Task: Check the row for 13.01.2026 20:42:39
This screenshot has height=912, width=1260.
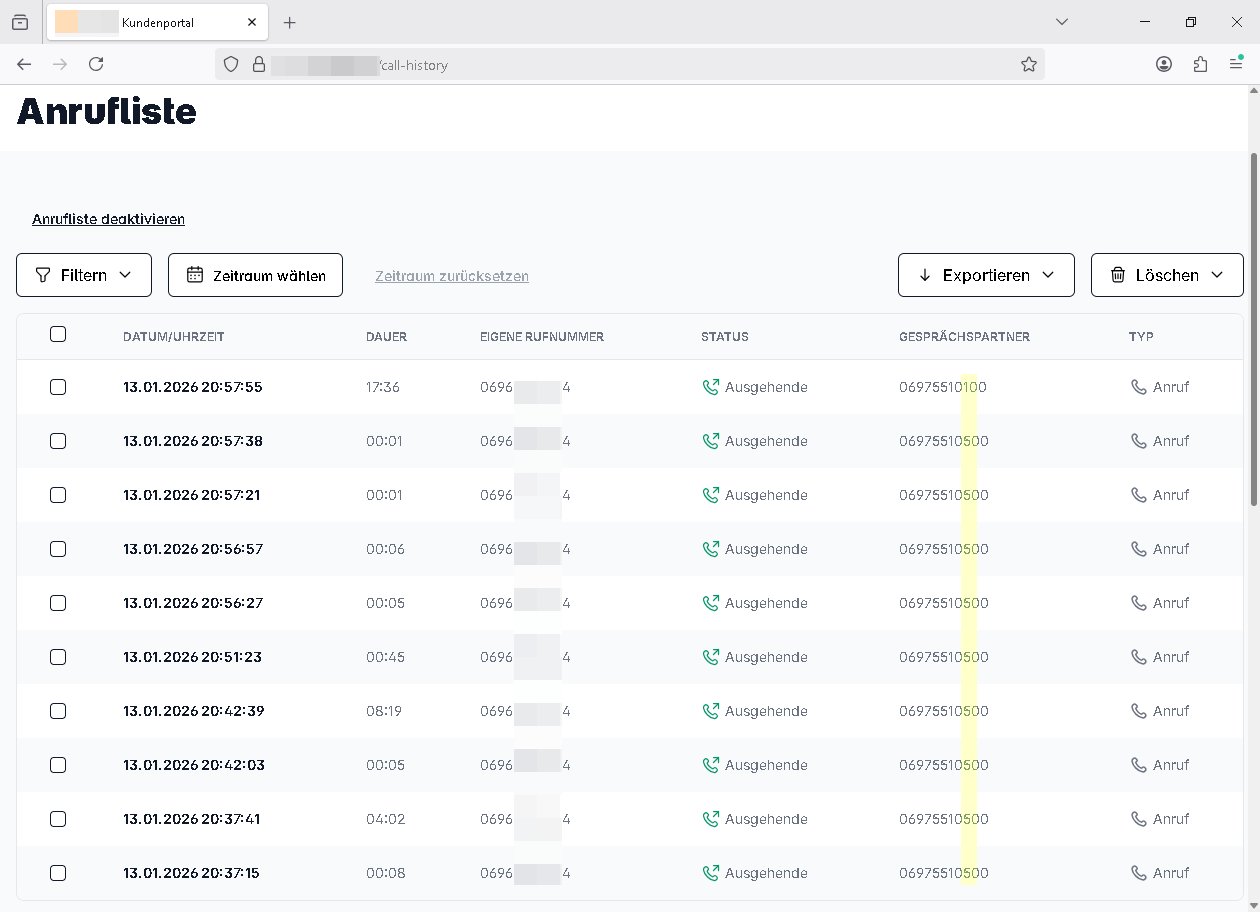Action: point(58,711)
